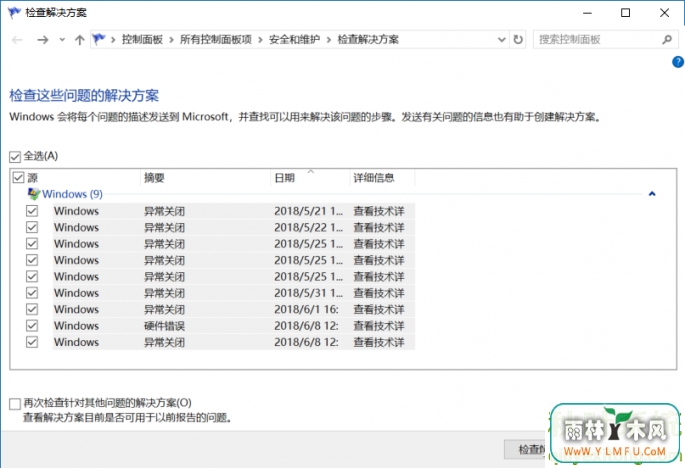Sort by the 日期 column header
This screenshot has height=468, width=685.
tap(284, 178)
